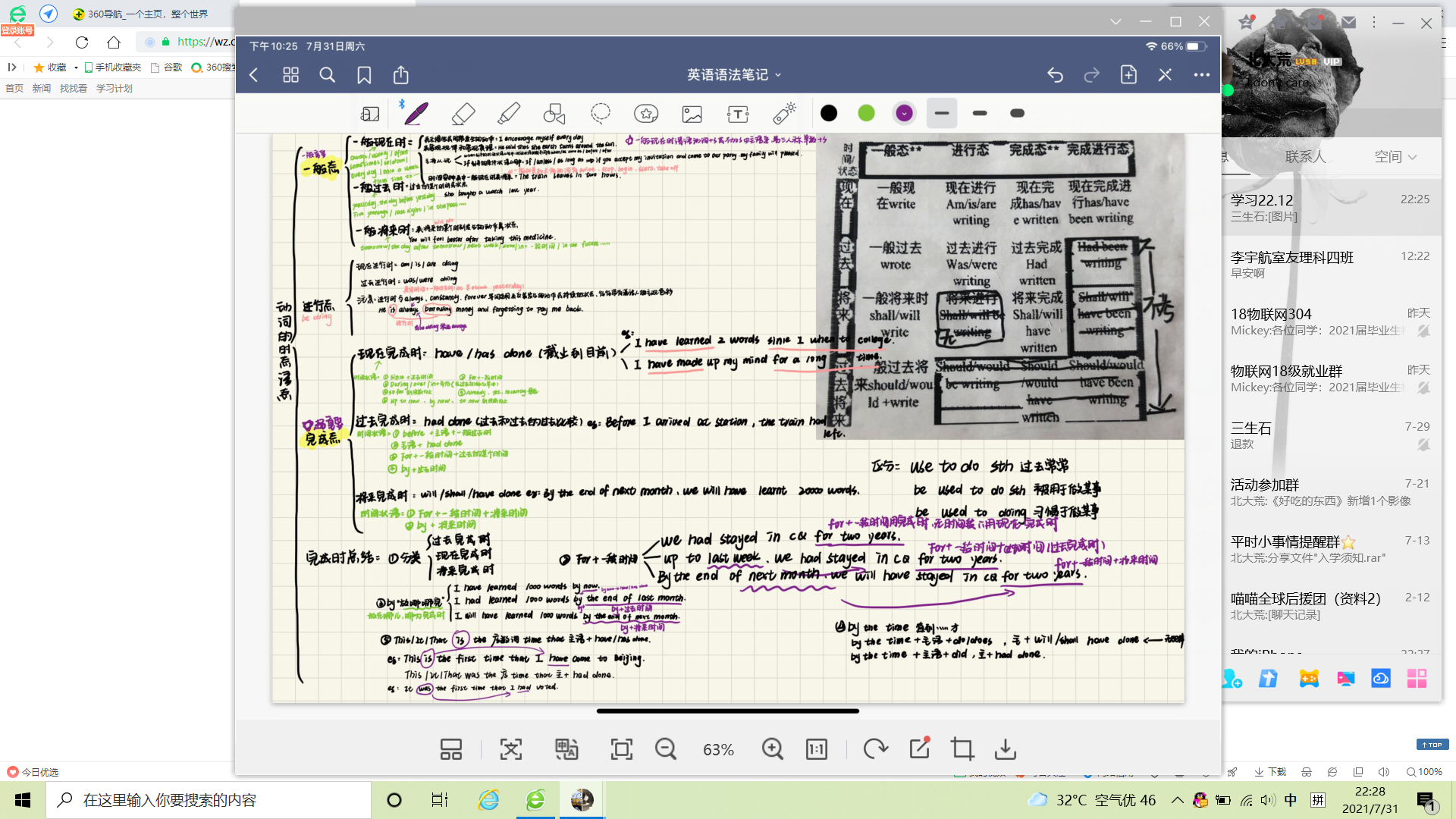Image resolution: width=1456 pixels, height=819 pixels.
Task: Switch to the 联系人 tab
Action: click(1305, 157)
